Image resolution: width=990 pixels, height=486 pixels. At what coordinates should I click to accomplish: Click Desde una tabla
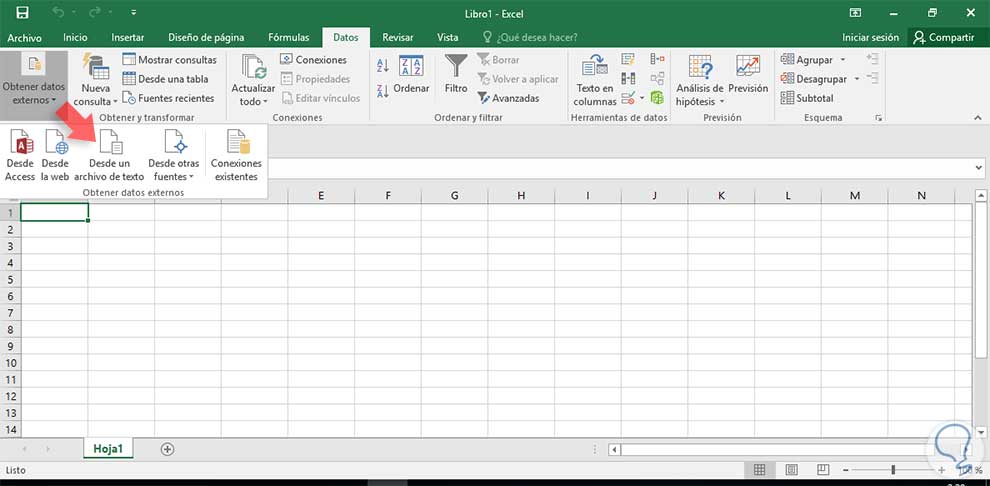click(x=165, y=79)
